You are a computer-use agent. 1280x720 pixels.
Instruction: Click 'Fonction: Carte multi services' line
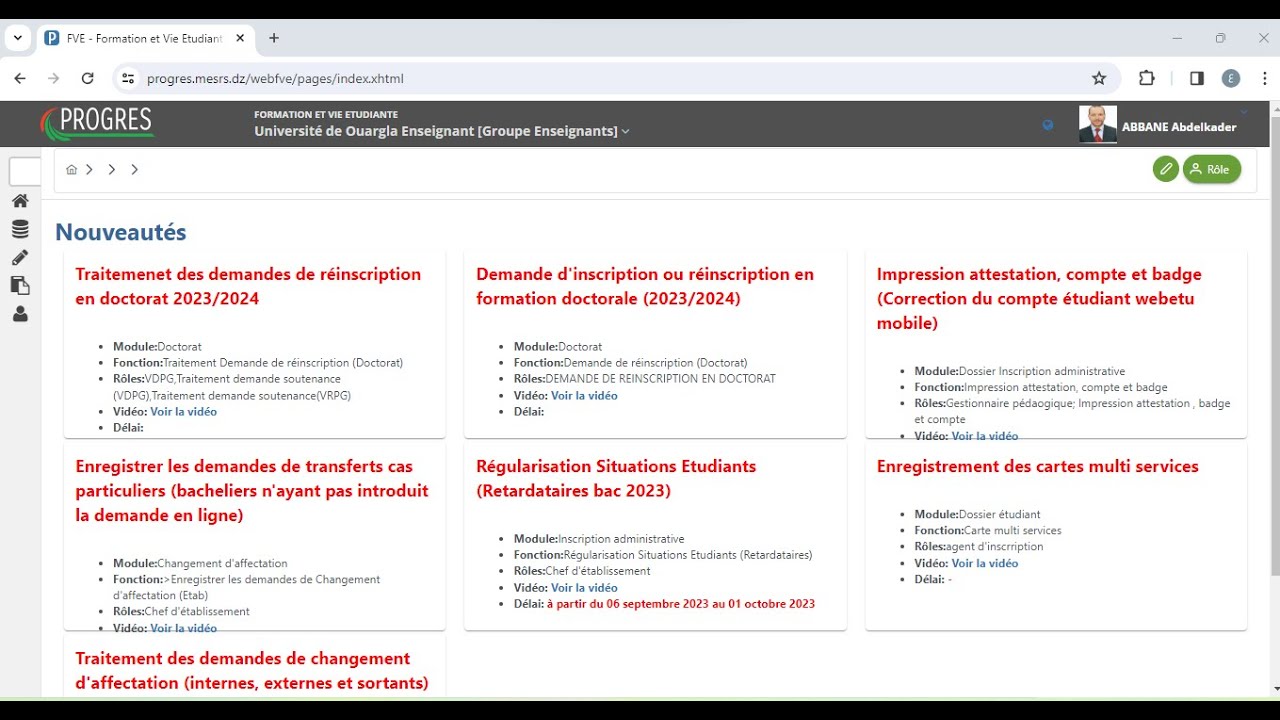988,530
